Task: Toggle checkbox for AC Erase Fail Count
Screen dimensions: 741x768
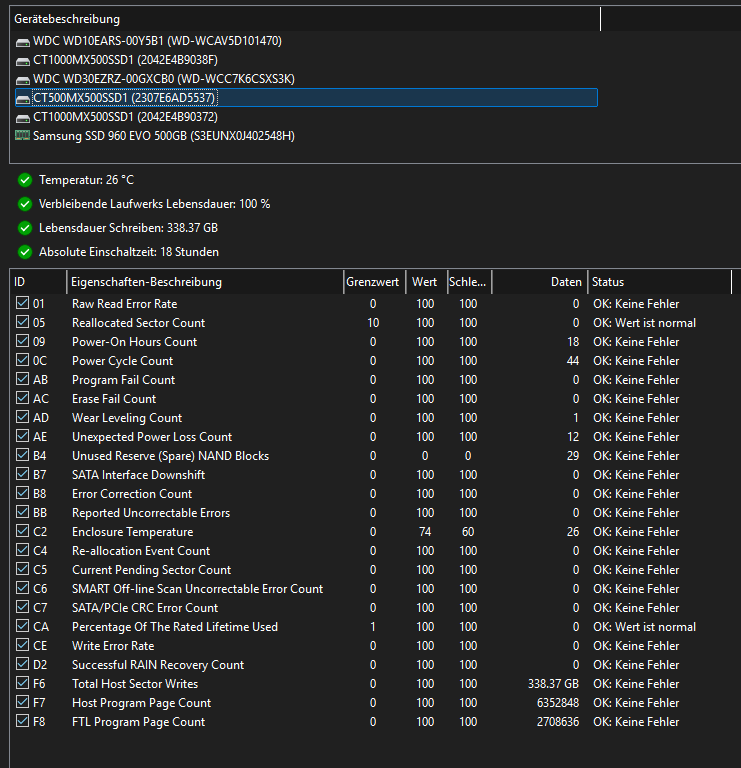Action: tap(22, 398)
